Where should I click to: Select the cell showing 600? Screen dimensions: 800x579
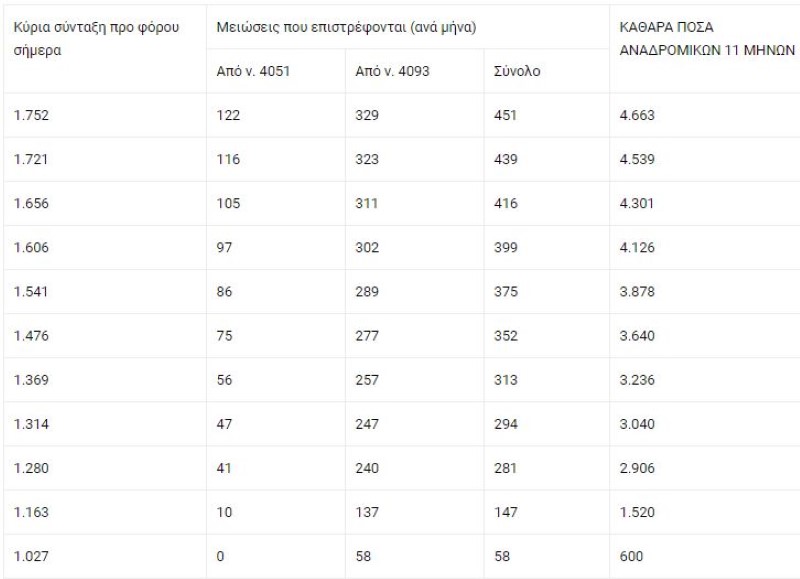632,556
